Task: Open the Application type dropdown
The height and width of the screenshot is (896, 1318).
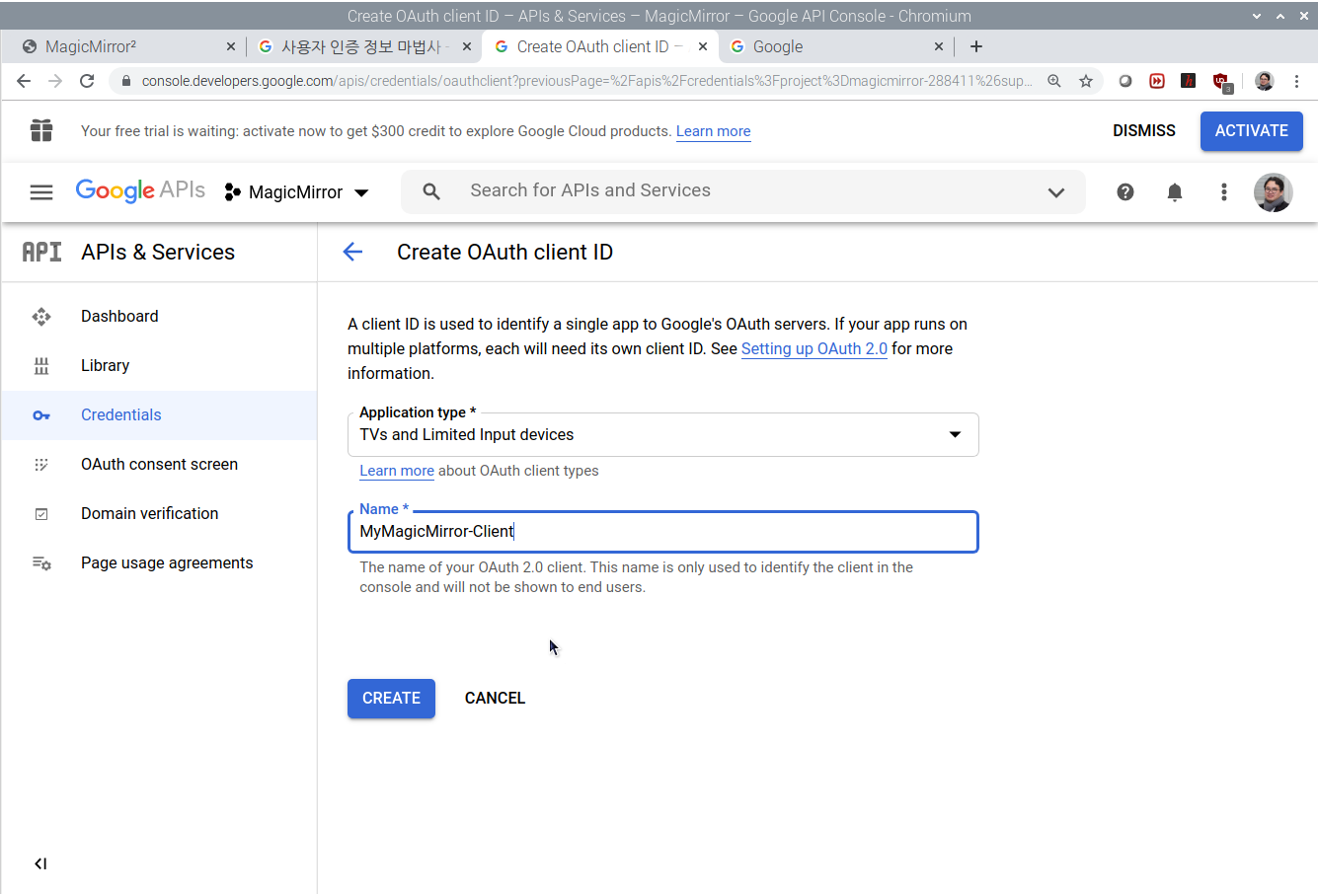Action: click(663, 434)
